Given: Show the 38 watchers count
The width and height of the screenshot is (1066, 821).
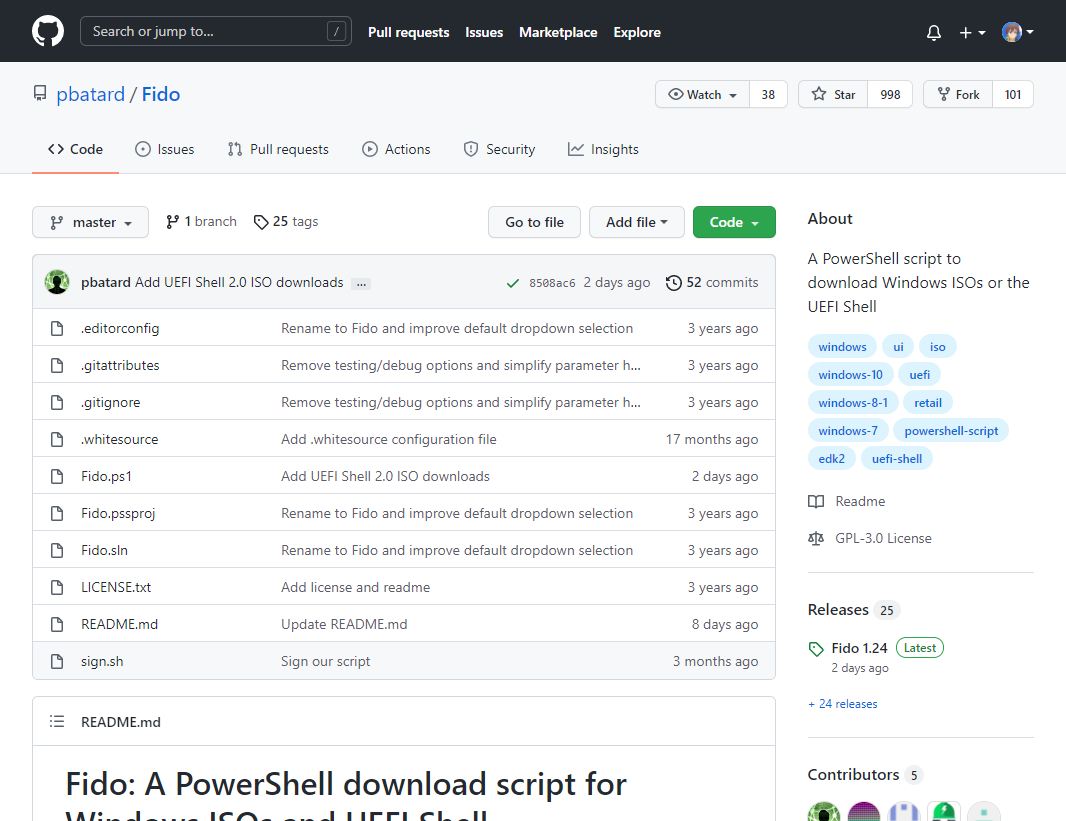Looking at the screenshot, I should point(768,94).
